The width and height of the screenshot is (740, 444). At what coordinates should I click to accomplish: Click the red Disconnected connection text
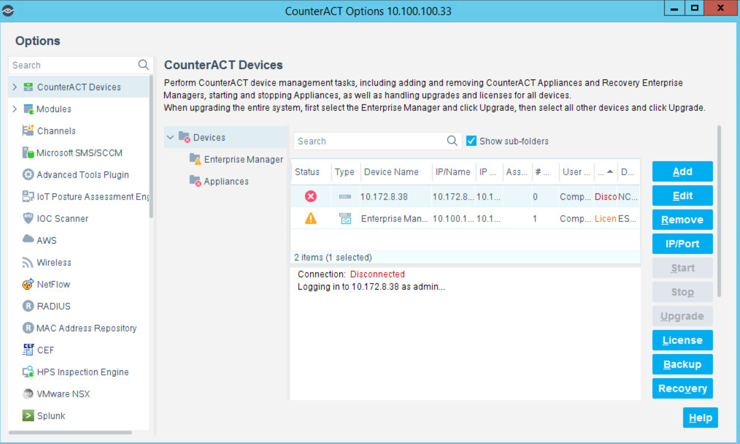tap(377, 274)
